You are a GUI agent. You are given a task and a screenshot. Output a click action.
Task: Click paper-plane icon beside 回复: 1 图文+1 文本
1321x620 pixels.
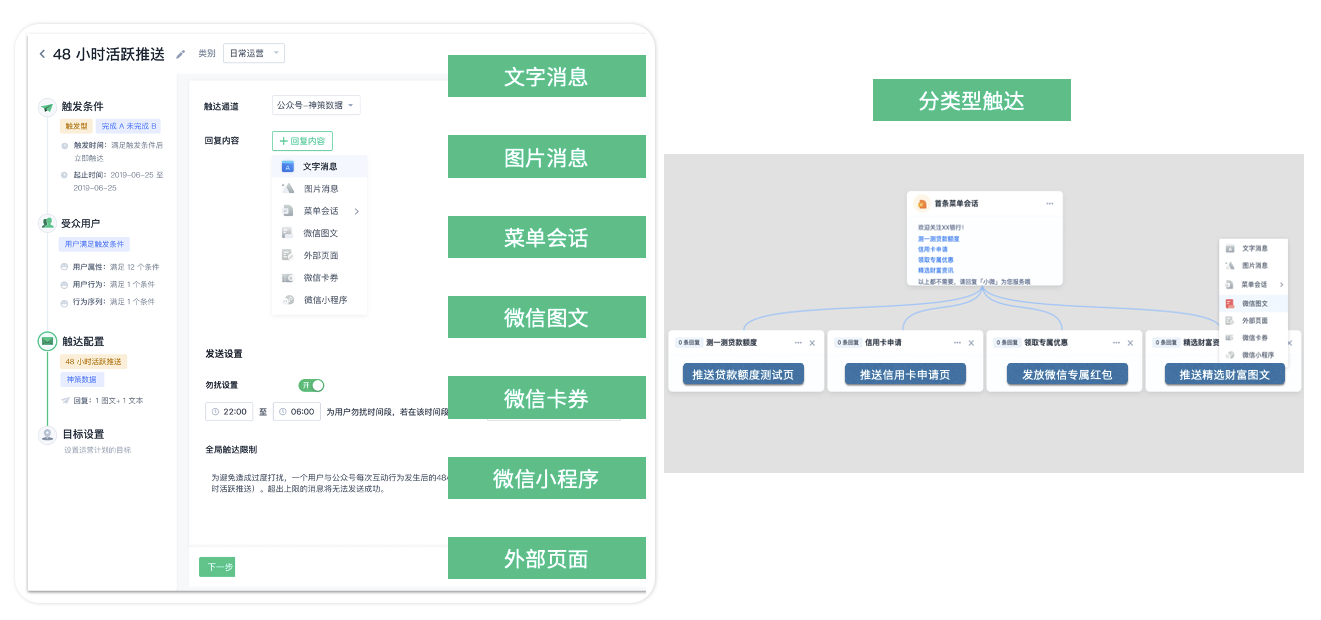[65, 401]
